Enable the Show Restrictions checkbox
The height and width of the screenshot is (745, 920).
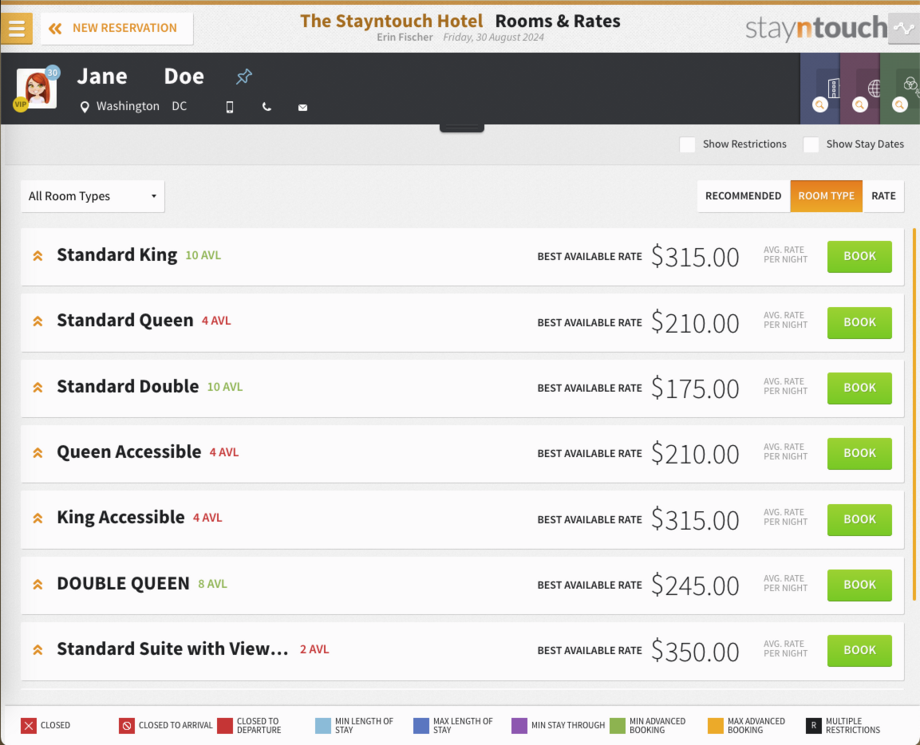coord(687,144)
